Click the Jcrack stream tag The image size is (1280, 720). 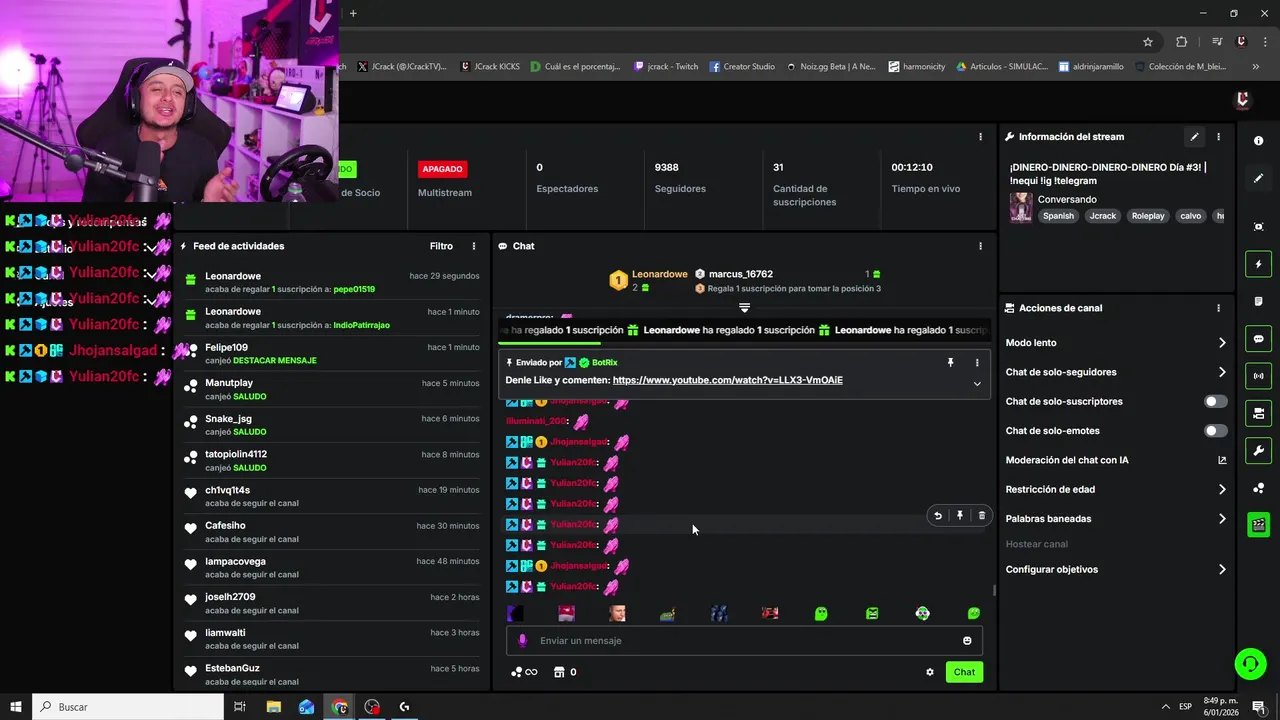[1103, 216]
